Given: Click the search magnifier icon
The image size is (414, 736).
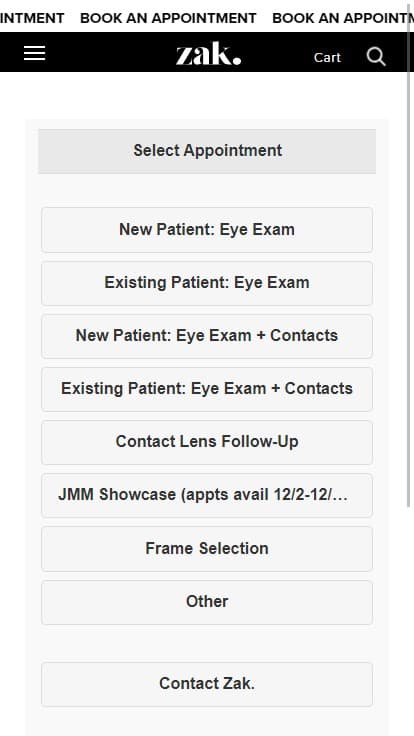Looking at the screenshot, I should point(376,57).
